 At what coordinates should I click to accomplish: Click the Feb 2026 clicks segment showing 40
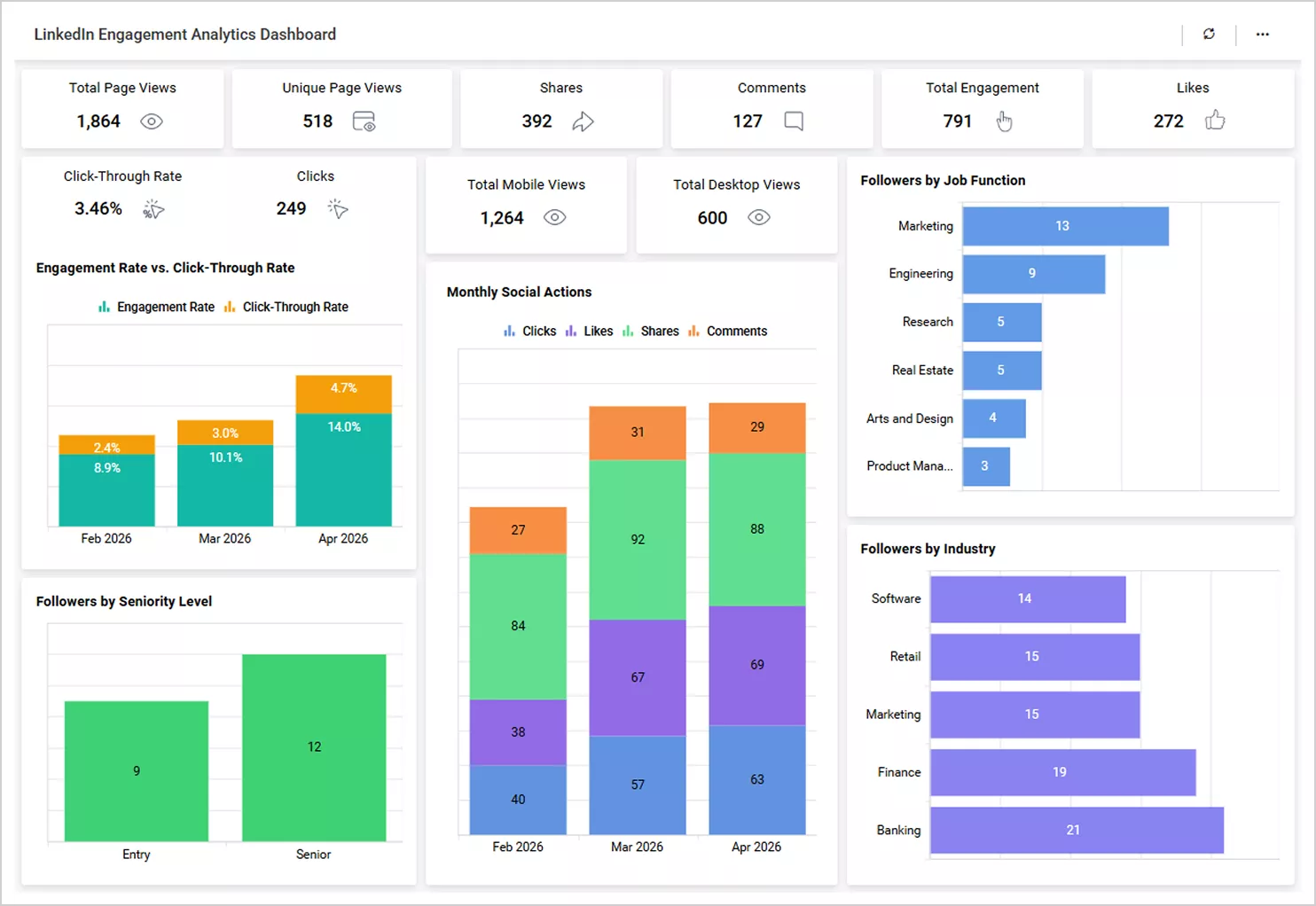click(518, 800)
